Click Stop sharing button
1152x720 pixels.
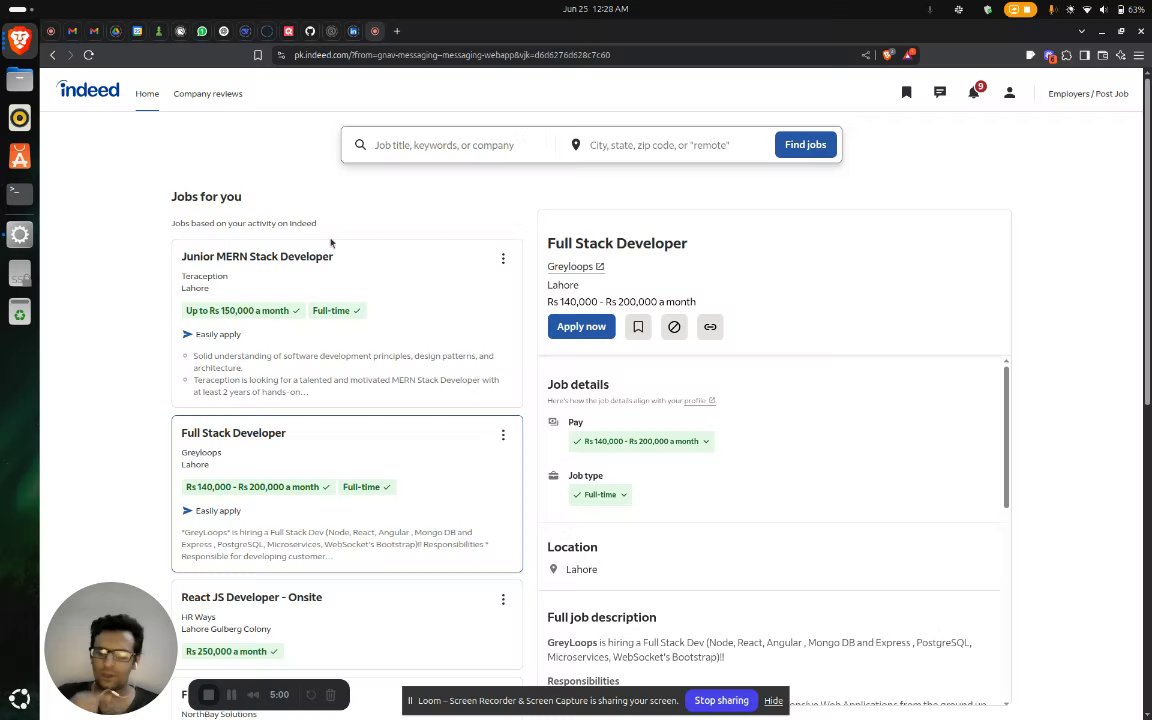click(721, 701)
